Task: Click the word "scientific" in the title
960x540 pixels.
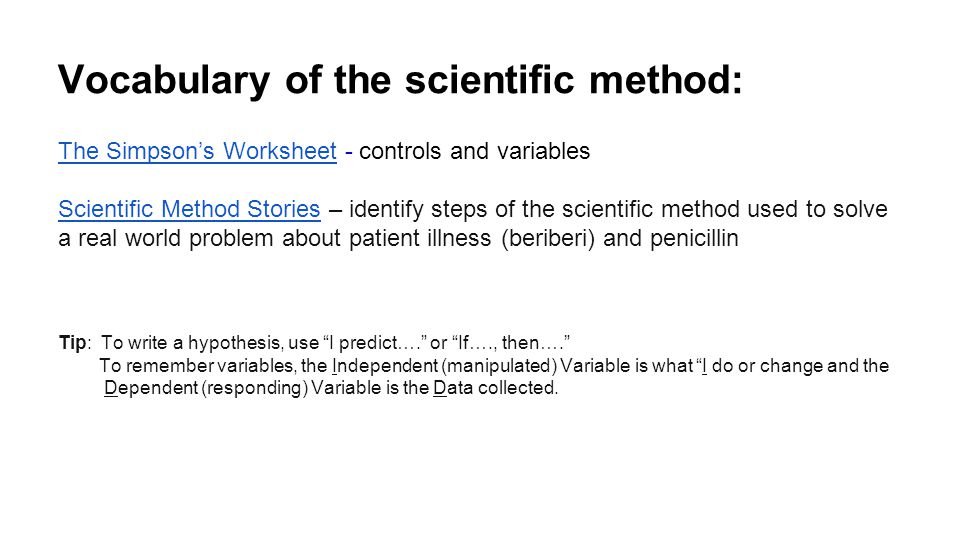Action: click(489, 80)
